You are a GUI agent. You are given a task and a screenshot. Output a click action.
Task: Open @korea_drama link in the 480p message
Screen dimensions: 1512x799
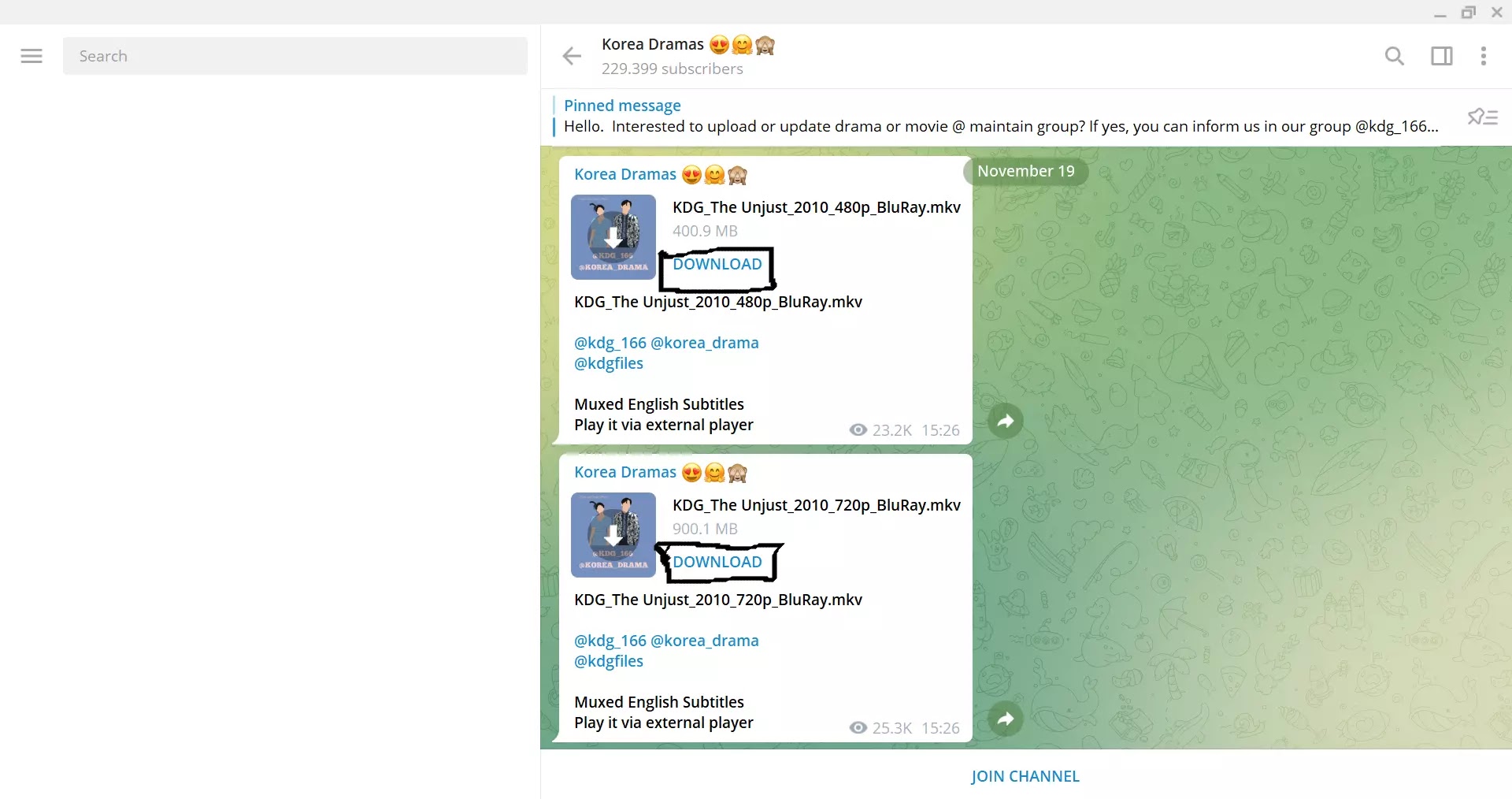coord(705,343)
